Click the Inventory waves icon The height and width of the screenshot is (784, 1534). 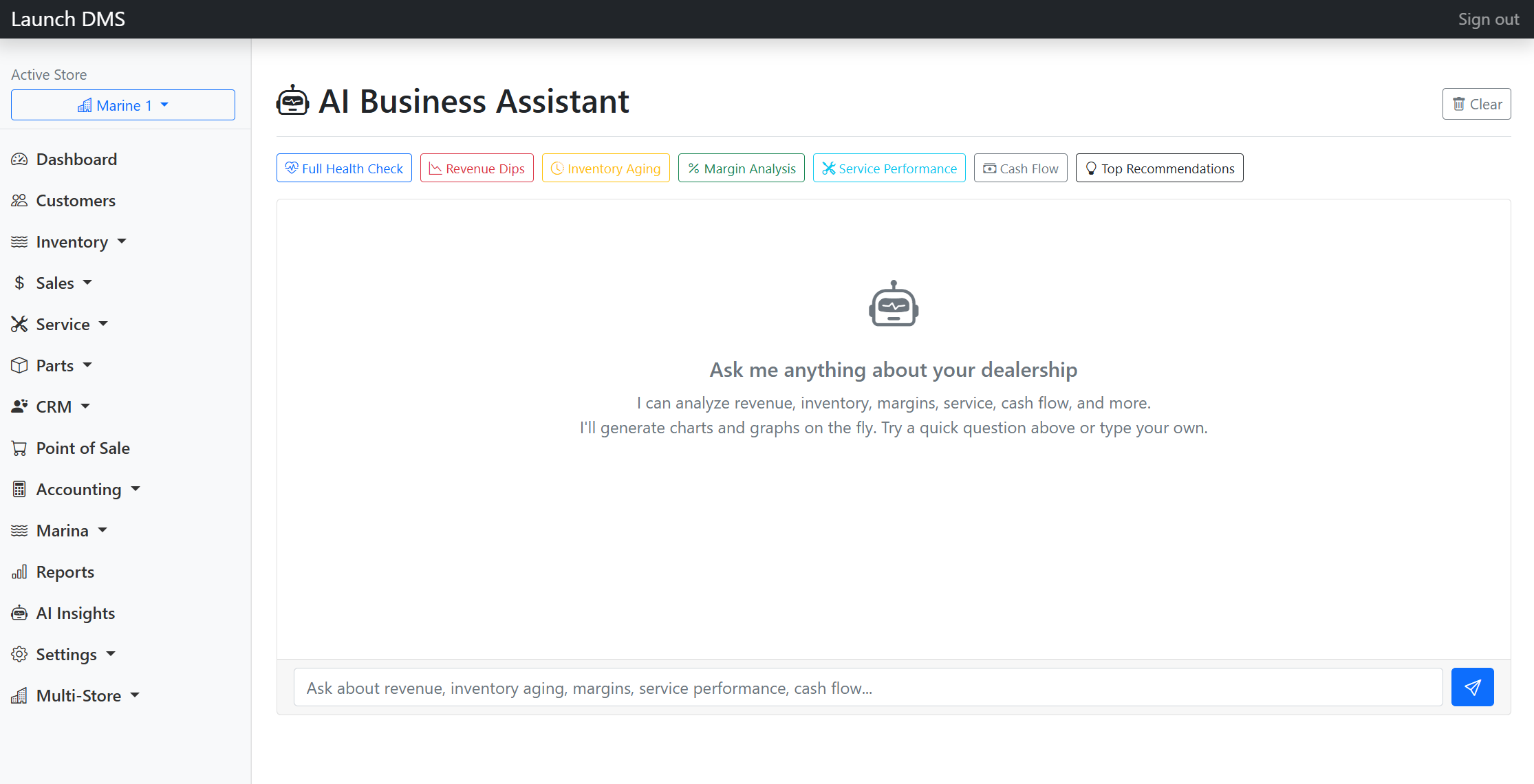(19, 242)
